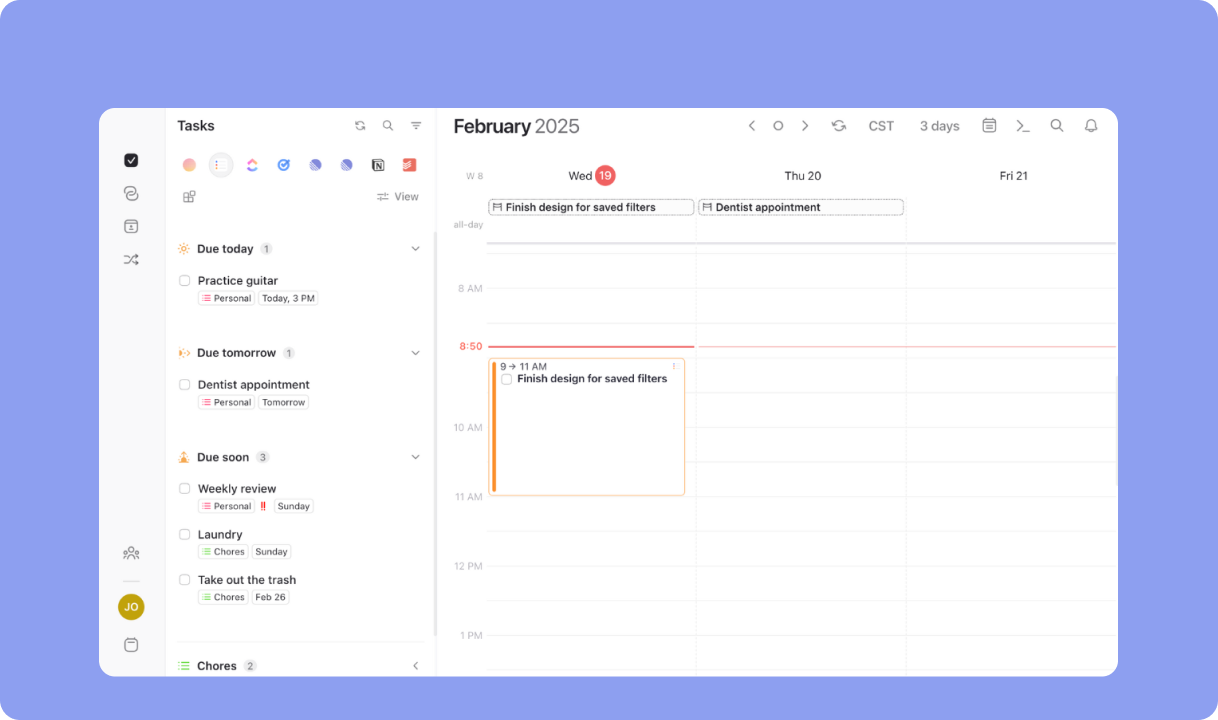Click today's date badge on Wed 19

point(604,175)
